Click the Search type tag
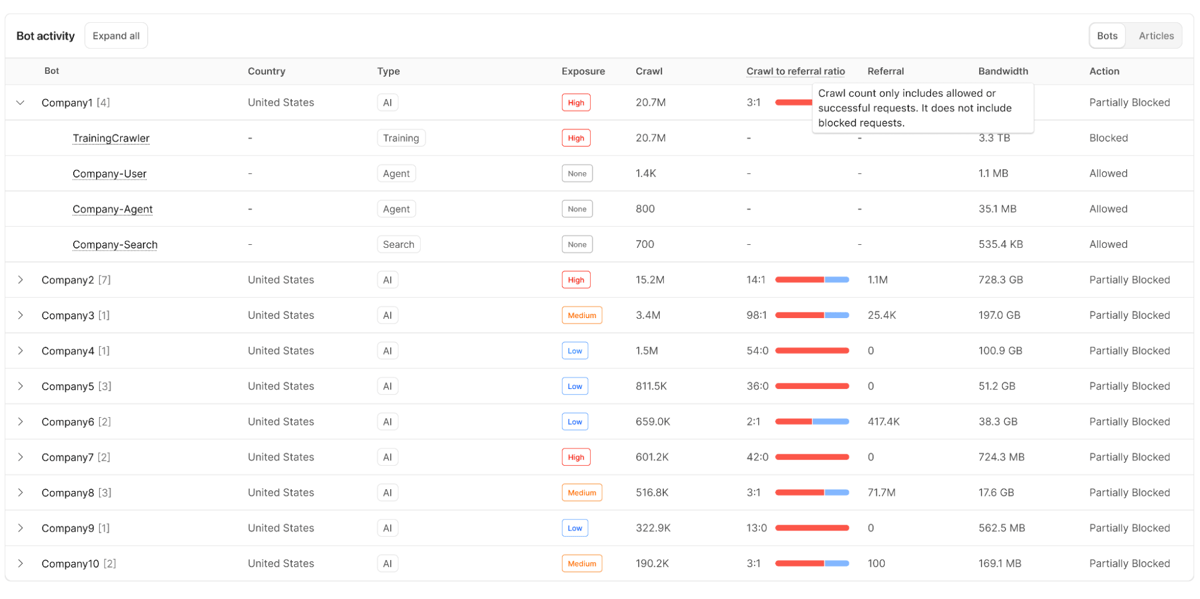 pos(398,245)
